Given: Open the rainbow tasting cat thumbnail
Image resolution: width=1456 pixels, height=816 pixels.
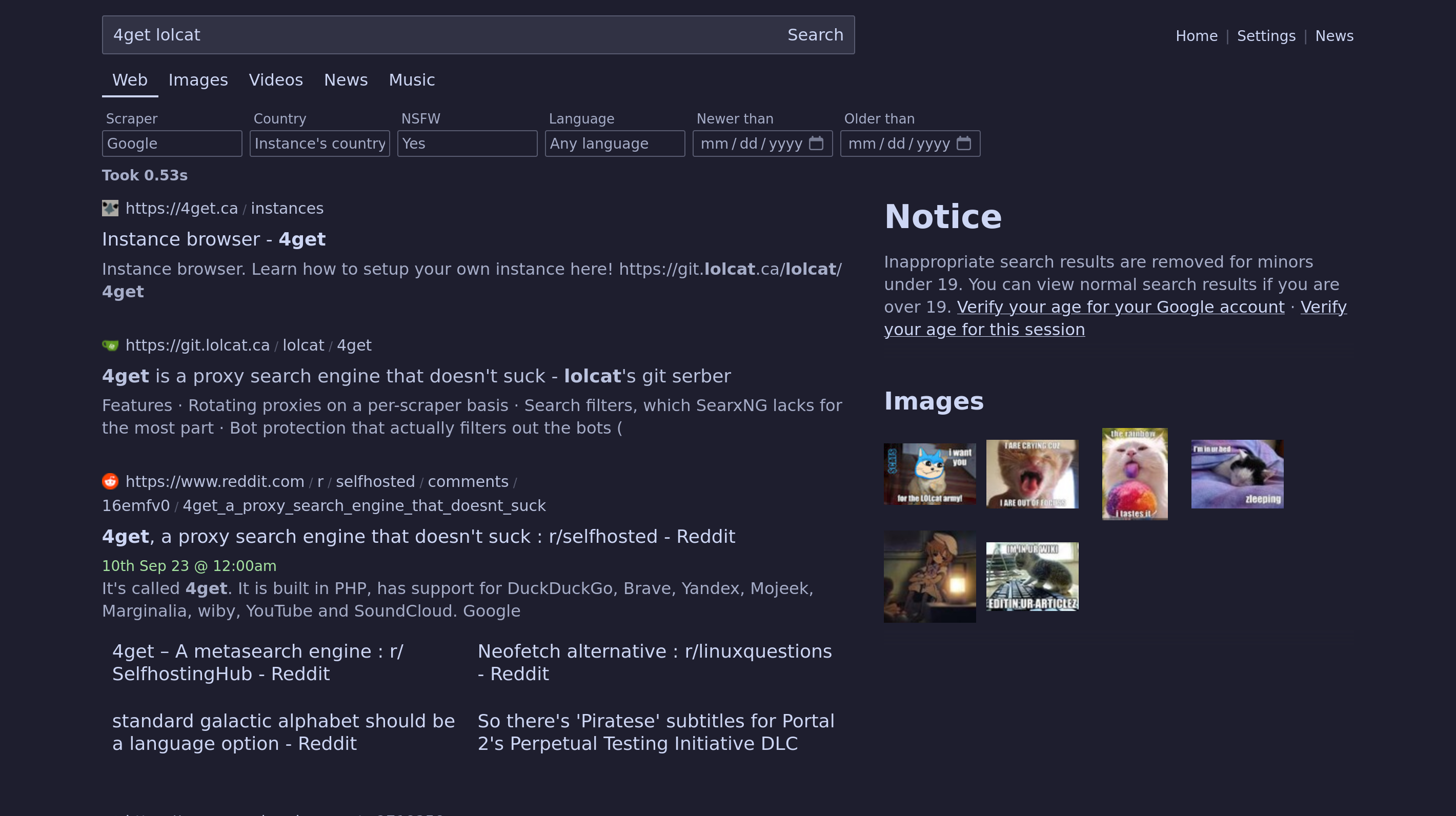Looking at the screenshot, I should pos(1135,474).
